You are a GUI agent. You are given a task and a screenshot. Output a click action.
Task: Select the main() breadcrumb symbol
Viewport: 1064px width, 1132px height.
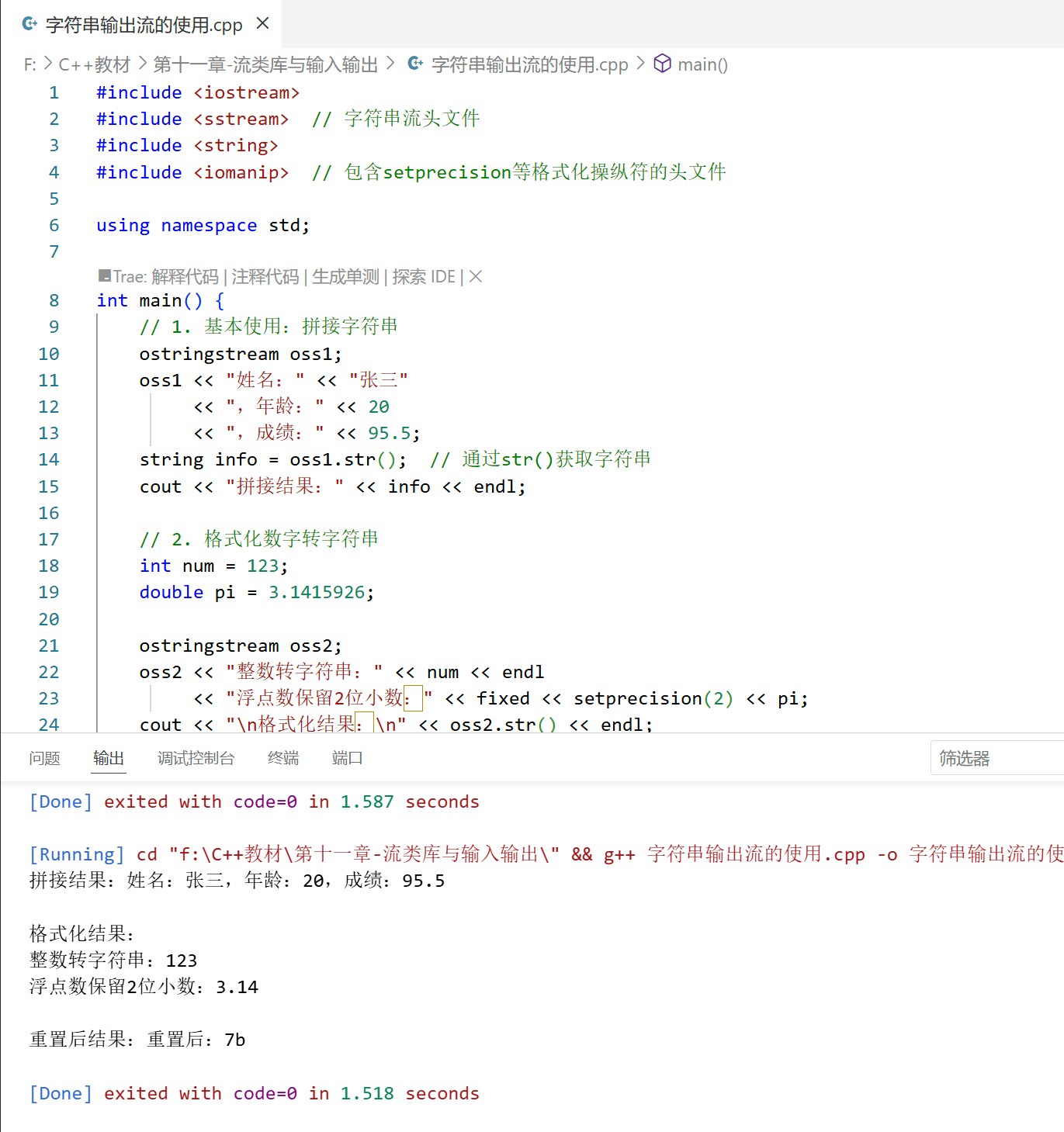[702, 64]
